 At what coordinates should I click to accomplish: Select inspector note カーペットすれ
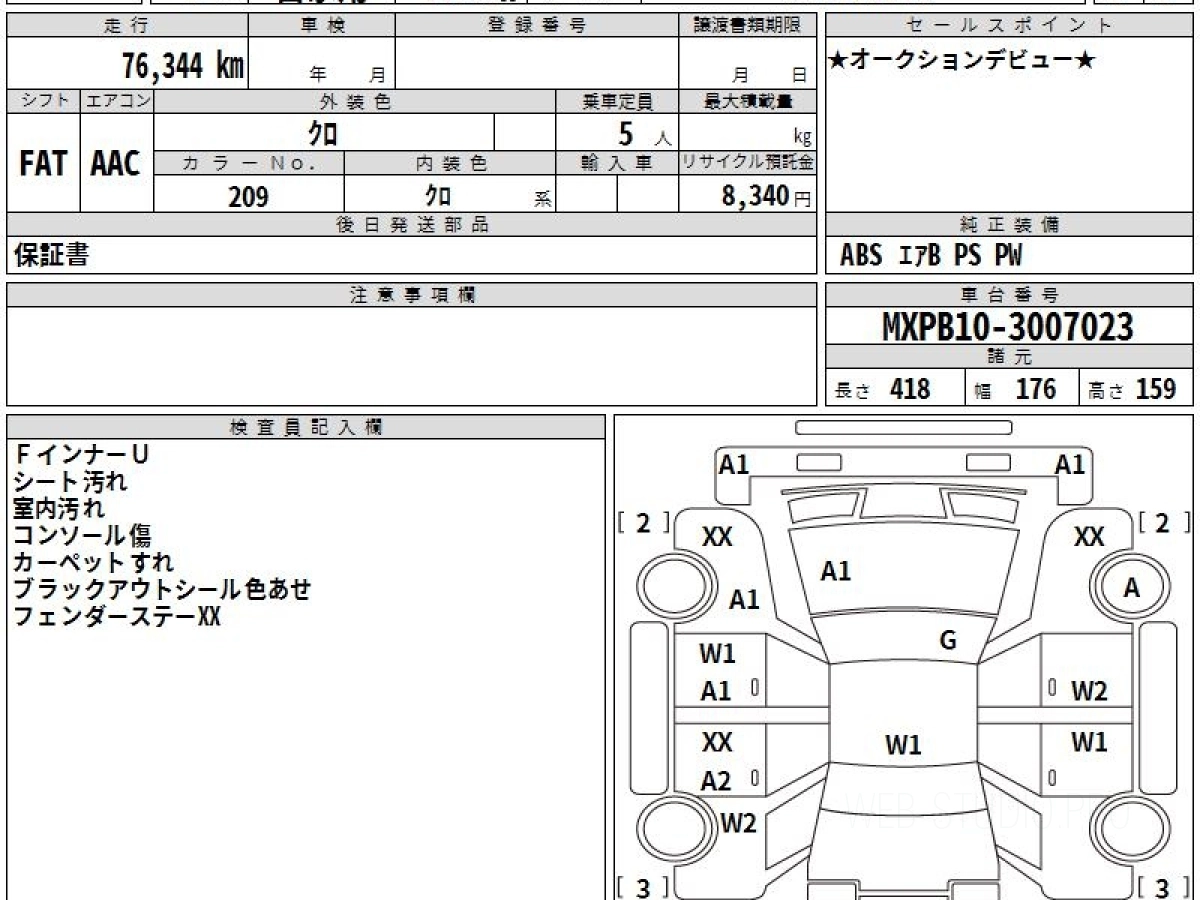93,562
